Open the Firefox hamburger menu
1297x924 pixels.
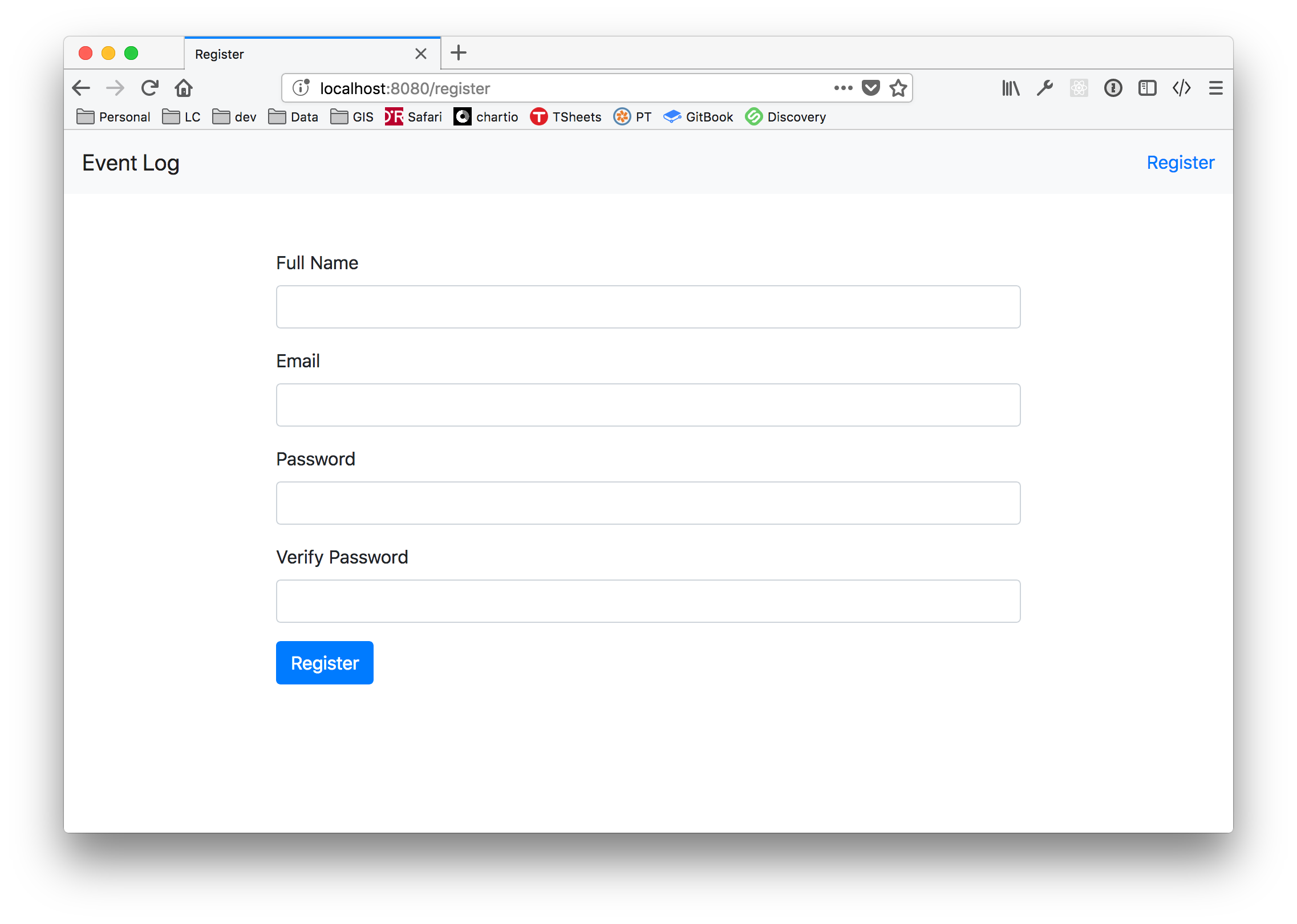click(x=1215, y=88)
